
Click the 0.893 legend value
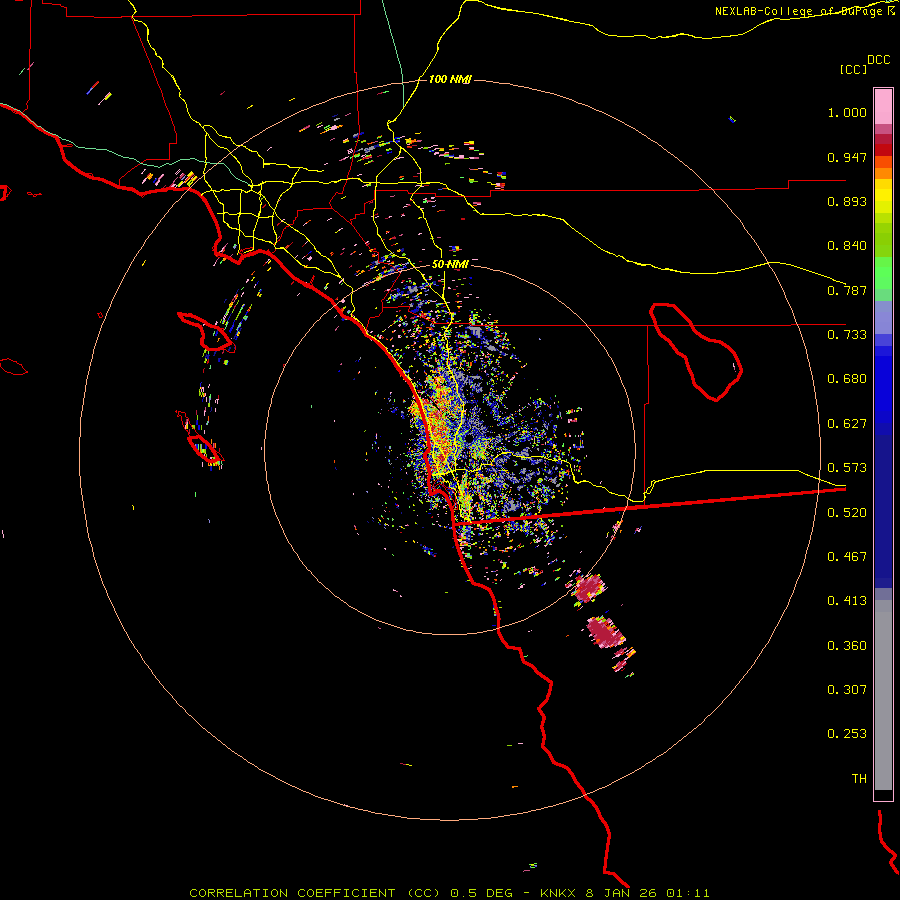click(847, 201)
